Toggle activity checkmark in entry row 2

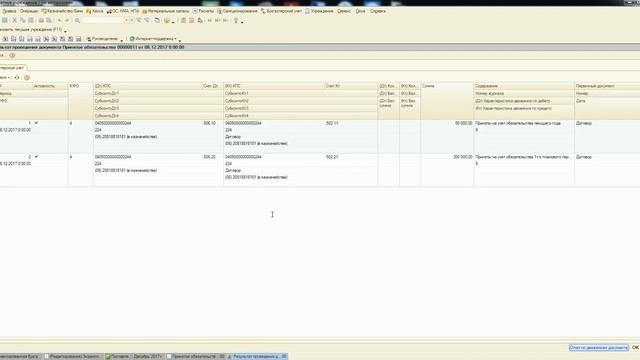tap(36, 157)
